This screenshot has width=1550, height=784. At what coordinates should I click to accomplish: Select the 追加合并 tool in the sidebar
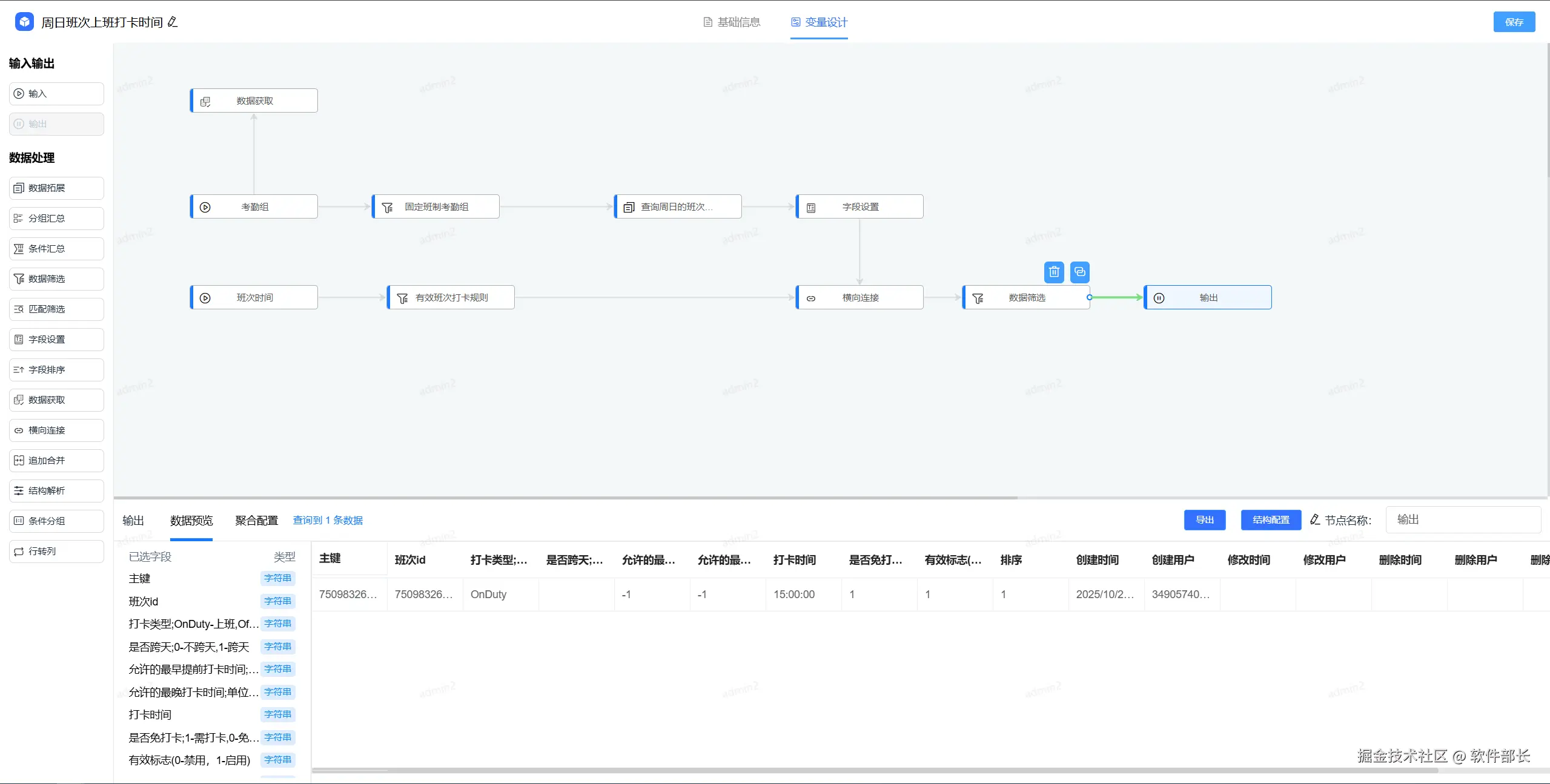(x=56, y=461)
